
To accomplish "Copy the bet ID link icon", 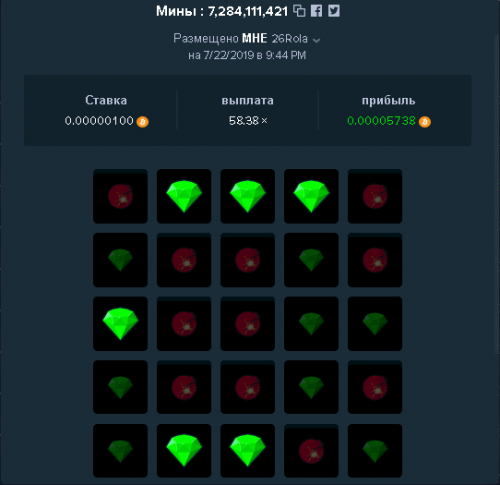I will pyautogui.click(x=299, y=11).
